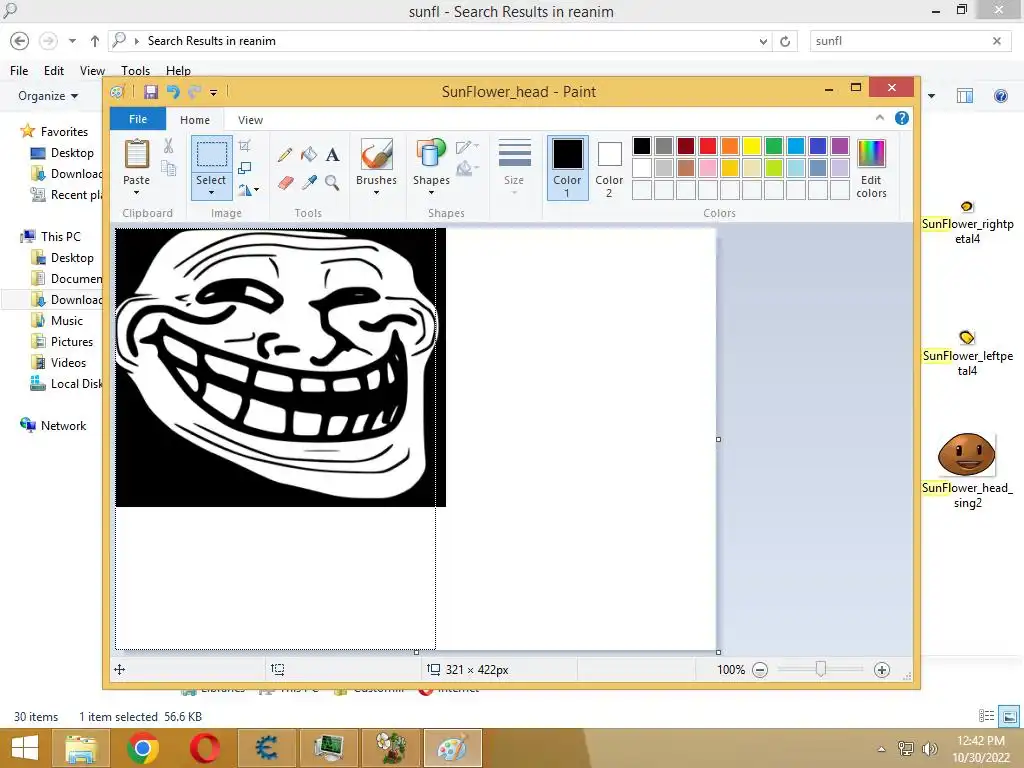Viewport: 1024px width, 768px height.
Task: Select the SunFlower_head_sing2 thumbnail
Action: click(x=967, y=453)
